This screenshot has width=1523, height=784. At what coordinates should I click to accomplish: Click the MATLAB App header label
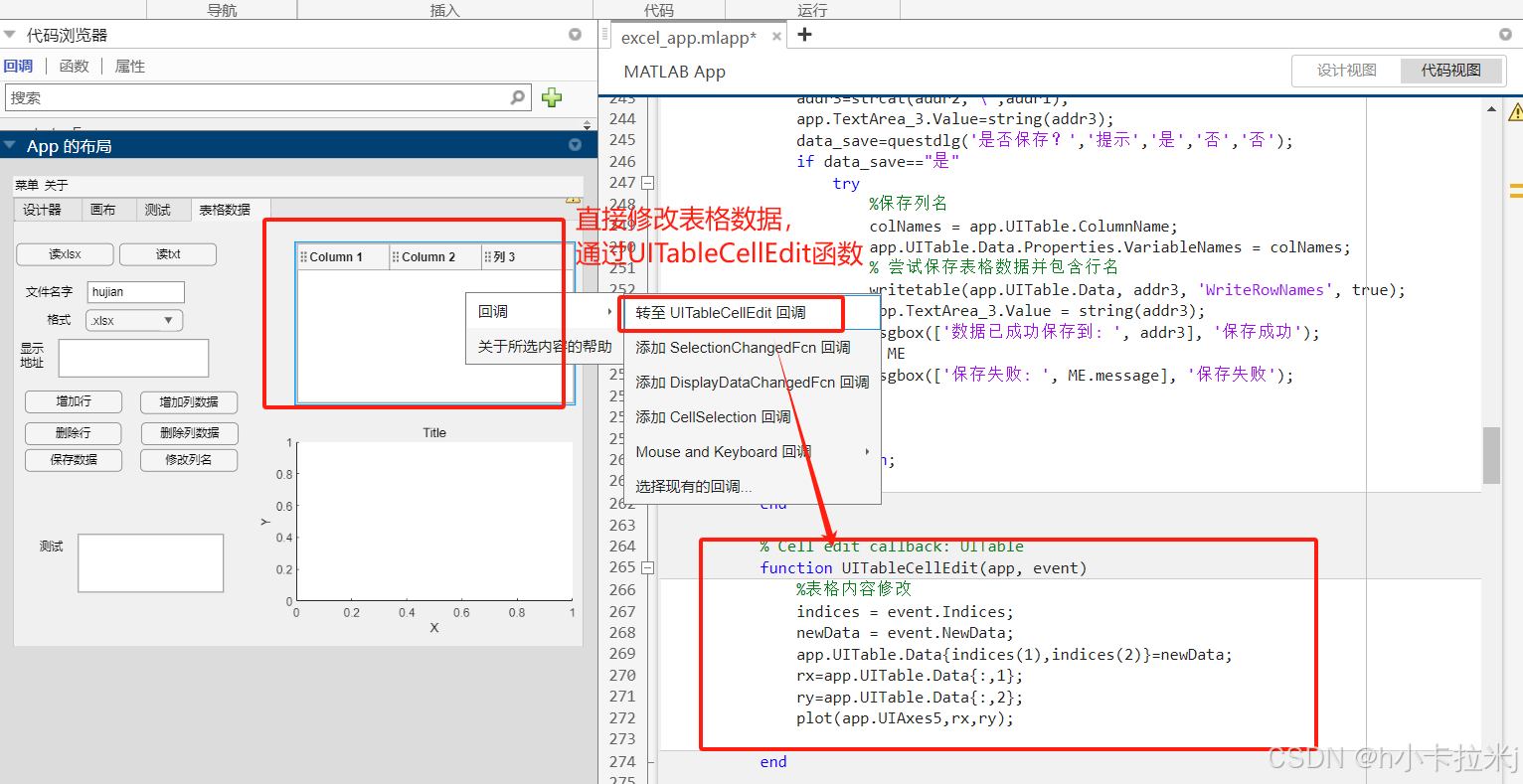tap(674, 72)
